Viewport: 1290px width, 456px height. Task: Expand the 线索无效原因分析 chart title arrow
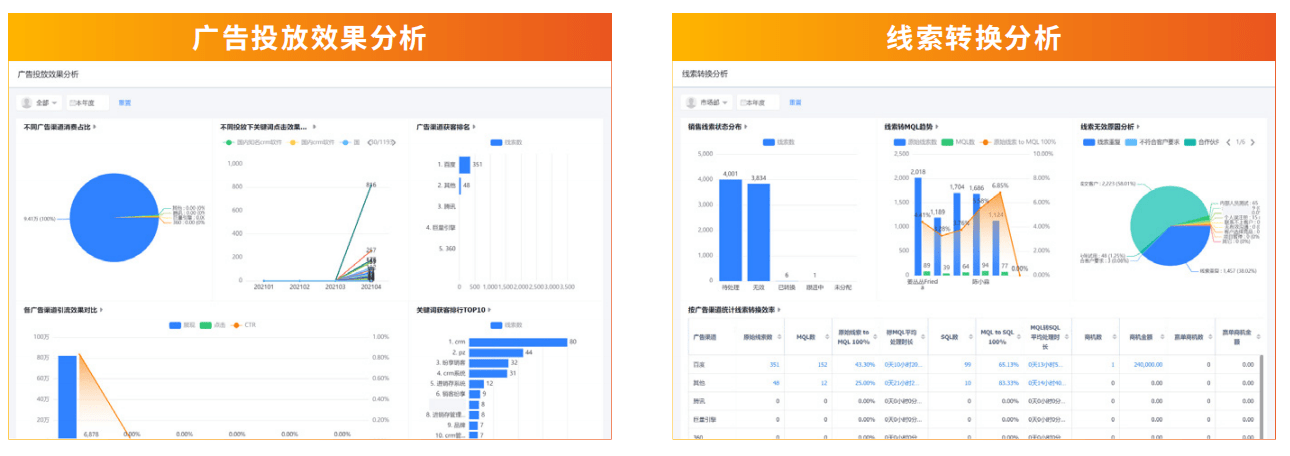click(1138, 127)
